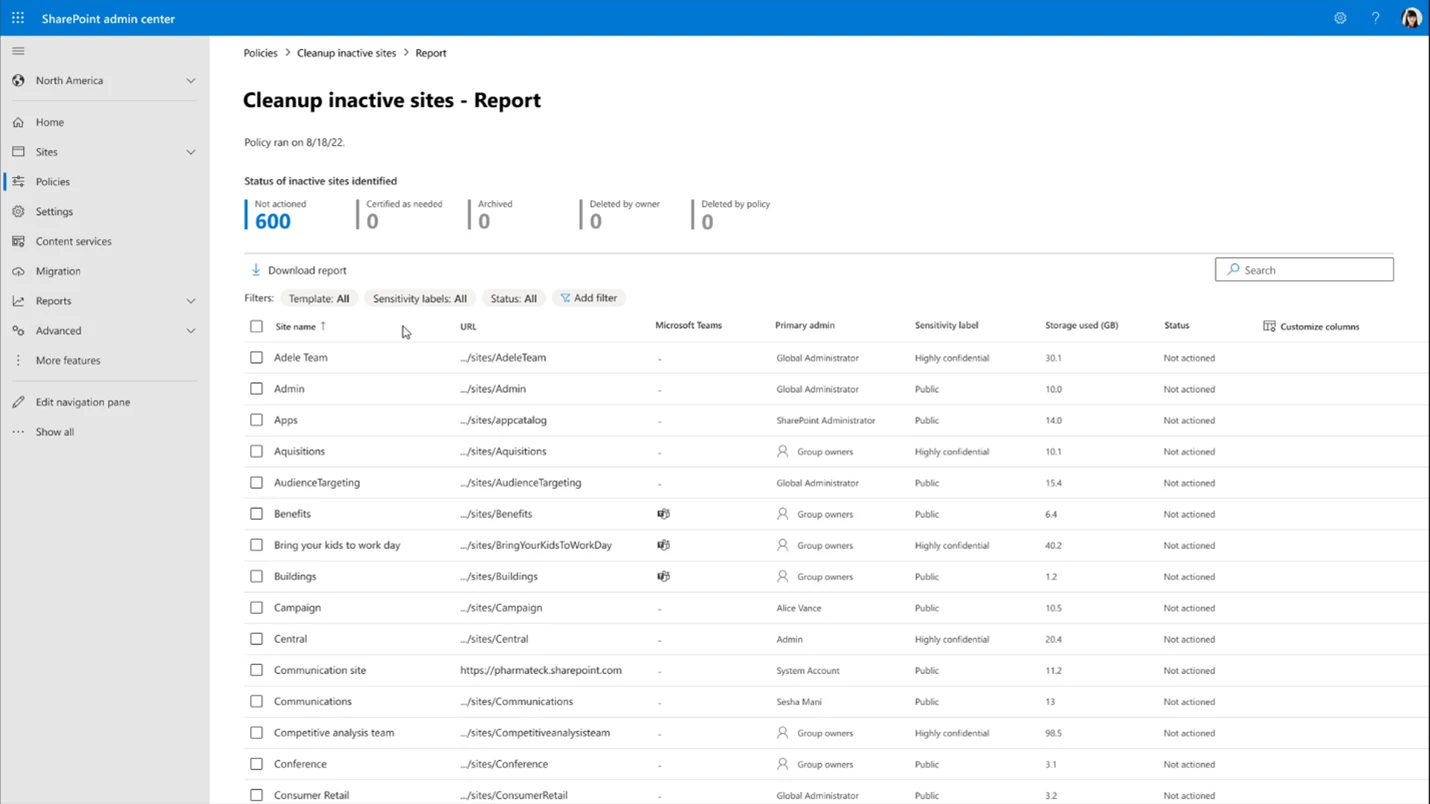Open Home from the navigation pane

47,121
